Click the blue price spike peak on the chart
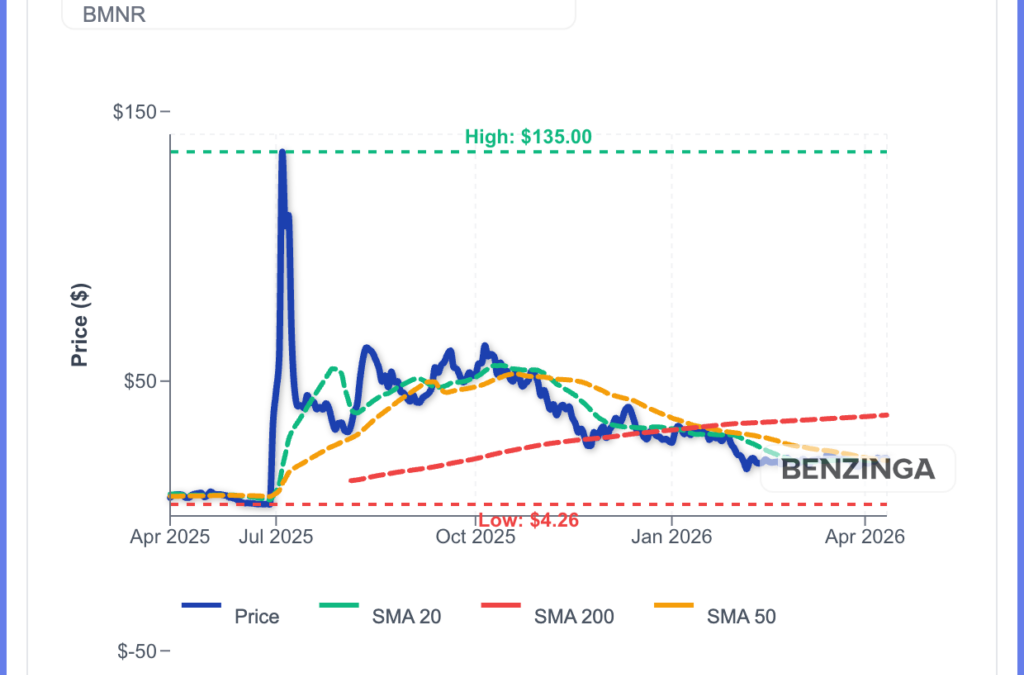 [282, 150]
